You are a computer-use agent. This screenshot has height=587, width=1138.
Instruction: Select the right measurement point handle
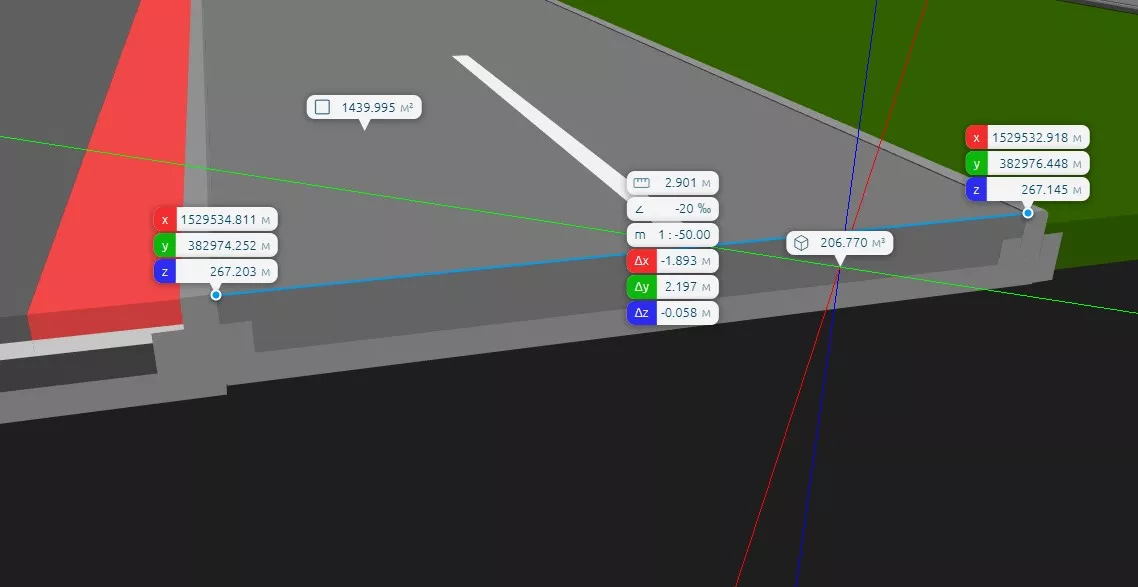click(x=1028, y=213)
